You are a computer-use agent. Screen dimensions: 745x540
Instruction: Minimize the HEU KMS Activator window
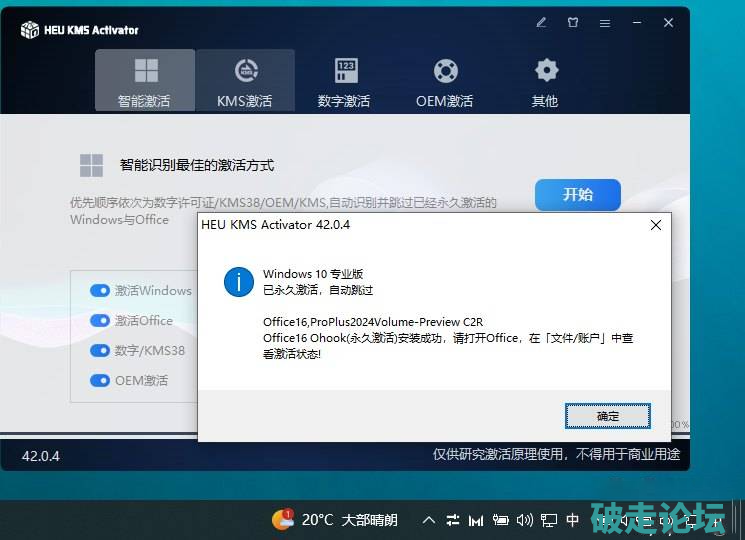click(x=637, y=22)
